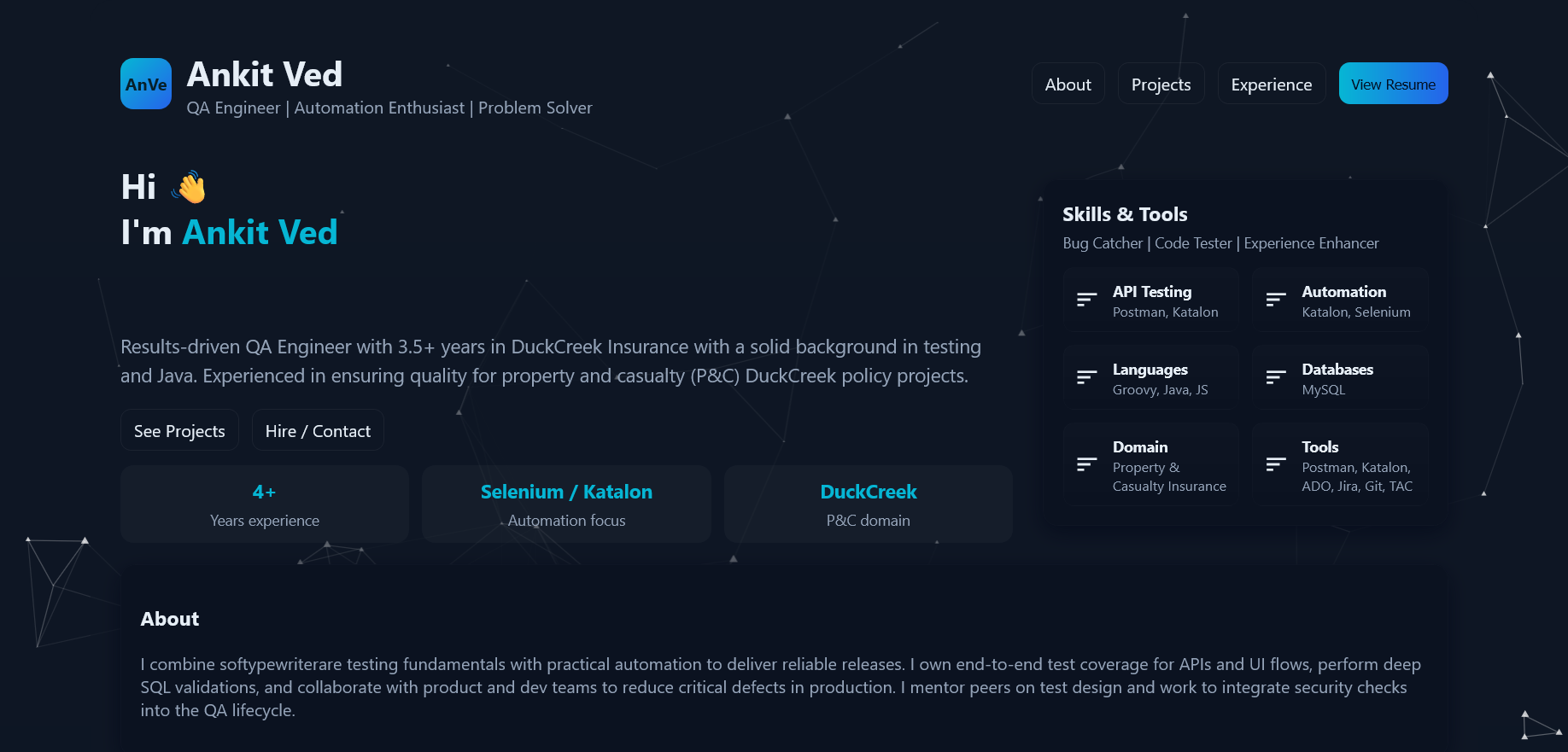This screenshot has height=752, width=1568.
Task: Click the Tools skill list icon
Action: 1276,464
